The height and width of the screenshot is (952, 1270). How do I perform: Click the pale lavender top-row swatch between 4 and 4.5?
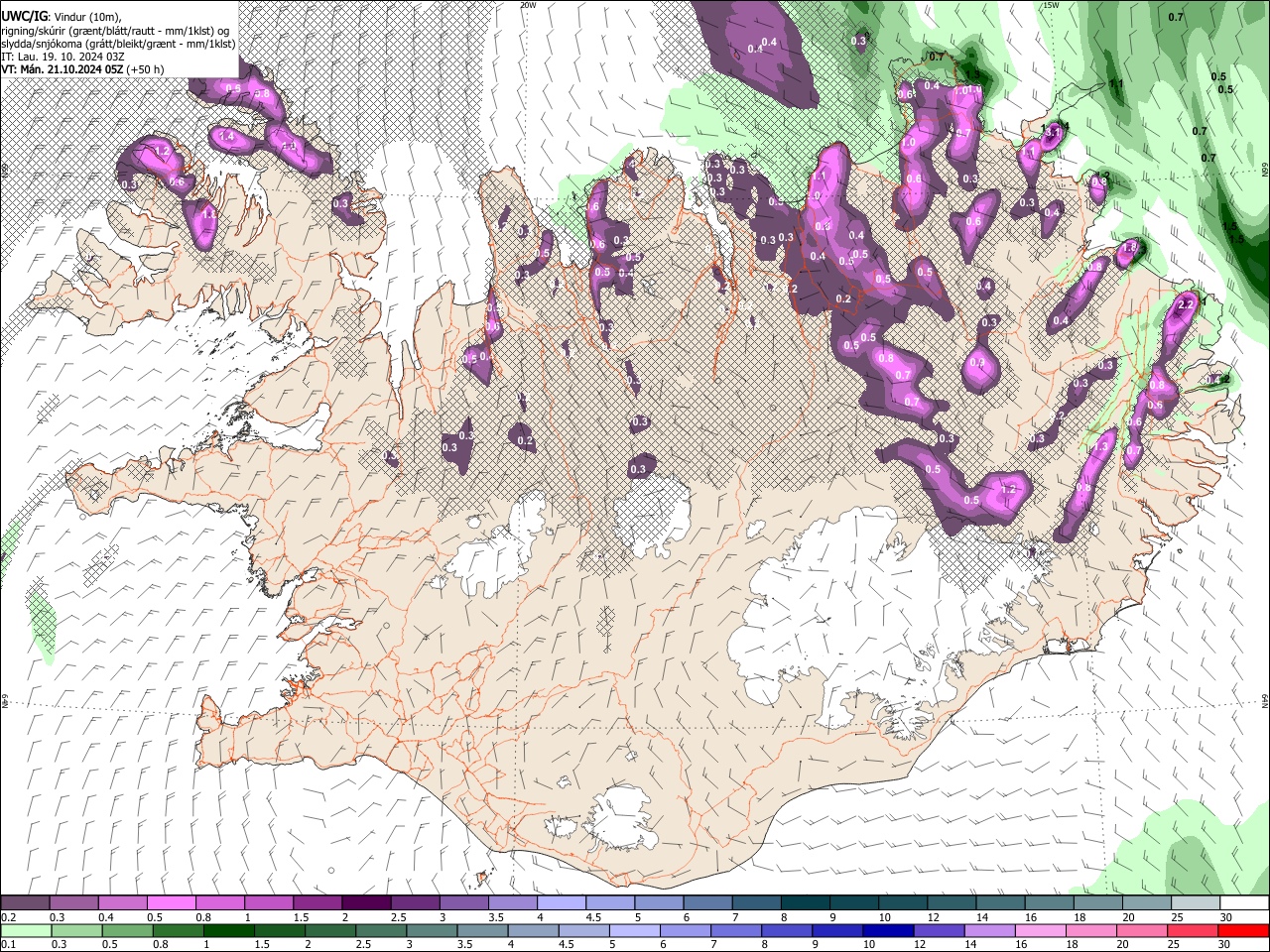click(x=561, y=903)
